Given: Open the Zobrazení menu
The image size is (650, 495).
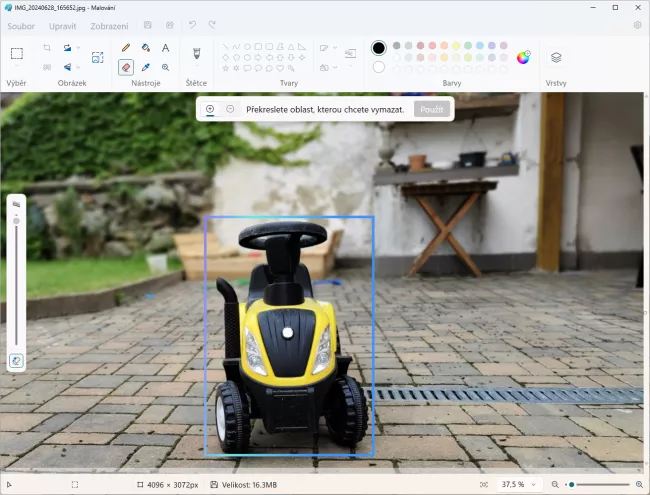Looking at the screenshot, I should (x=109, y=25).
